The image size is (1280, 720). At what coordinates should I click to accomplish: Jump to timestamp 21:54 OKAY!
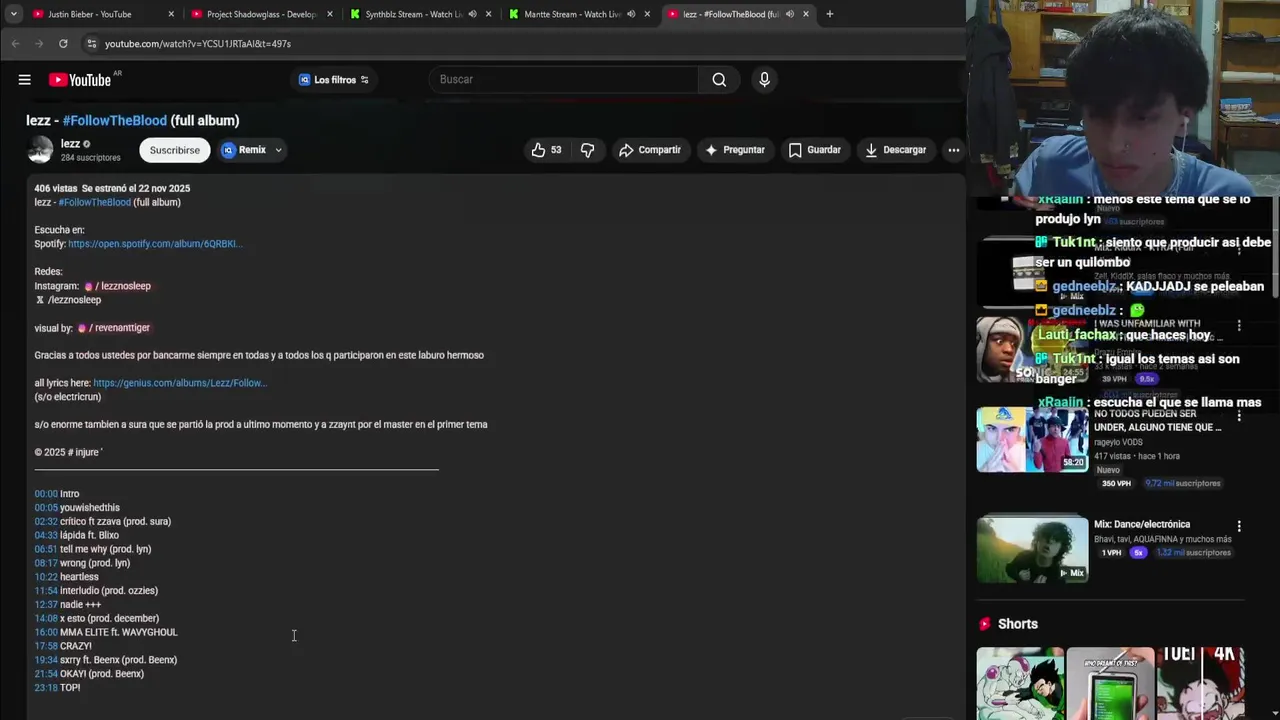(46, 674)
